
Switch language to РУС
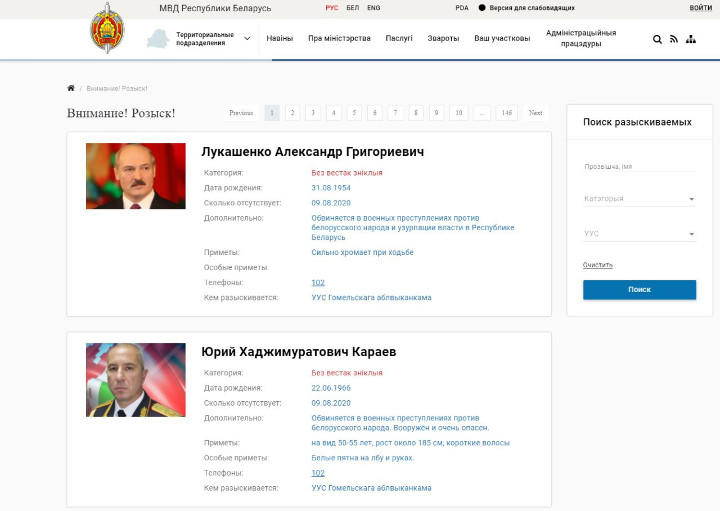pos(332,8)
